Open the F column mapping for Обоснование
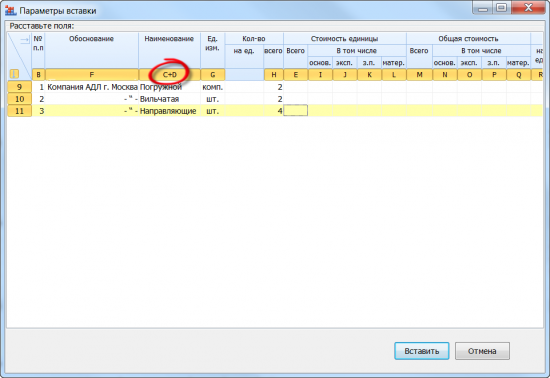This screenshot has height=378, width=550. [x=92, y=74]
